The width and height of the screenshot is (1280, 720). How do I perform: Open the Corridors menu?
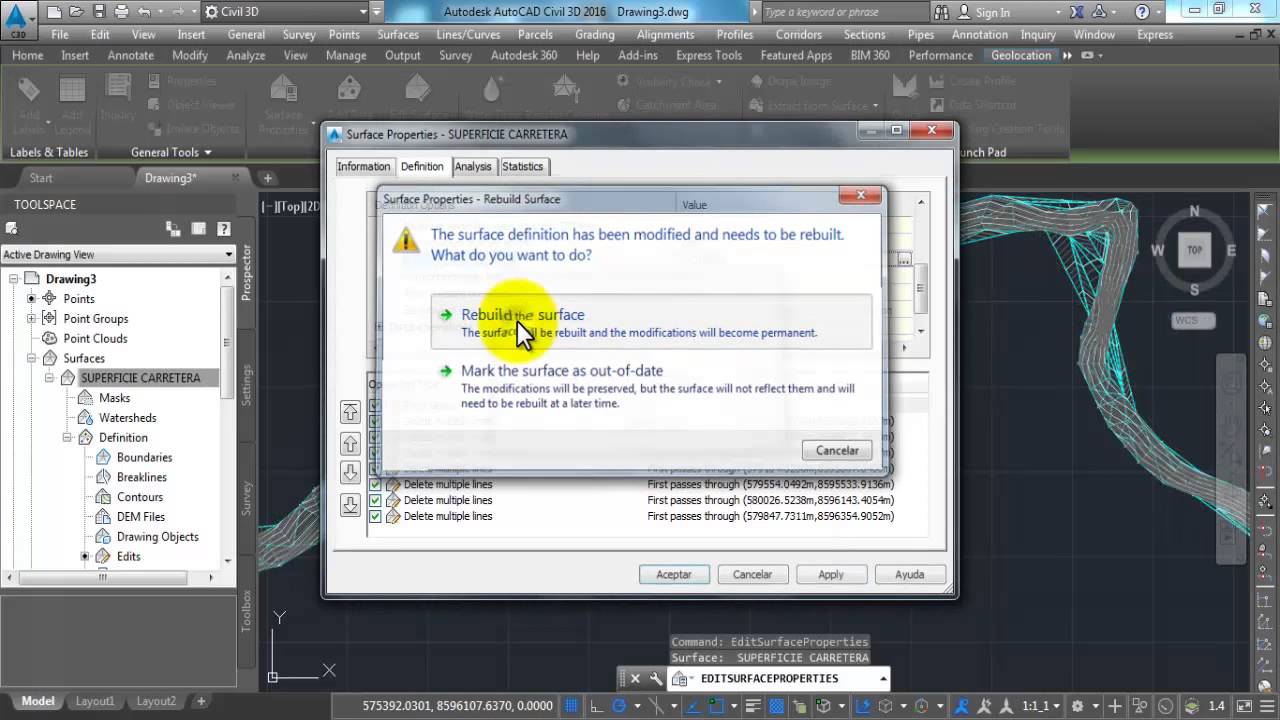(x=798, y=34)
